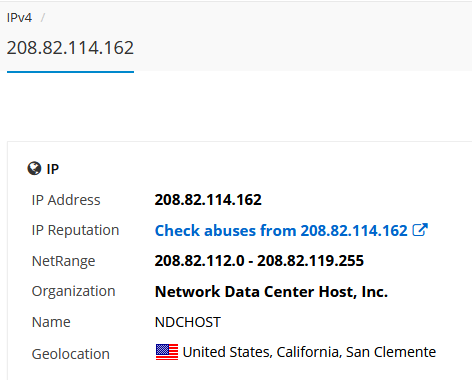Select the NDCHOST name value
The height and width of the screenshot is (380, 472).
coord(188,322)
